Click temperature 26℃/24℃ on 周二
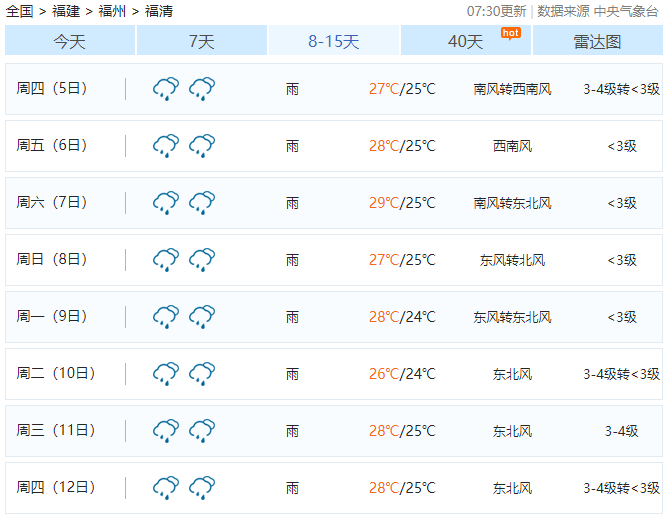This screenshot has height=526, width=671. point(402,374)
